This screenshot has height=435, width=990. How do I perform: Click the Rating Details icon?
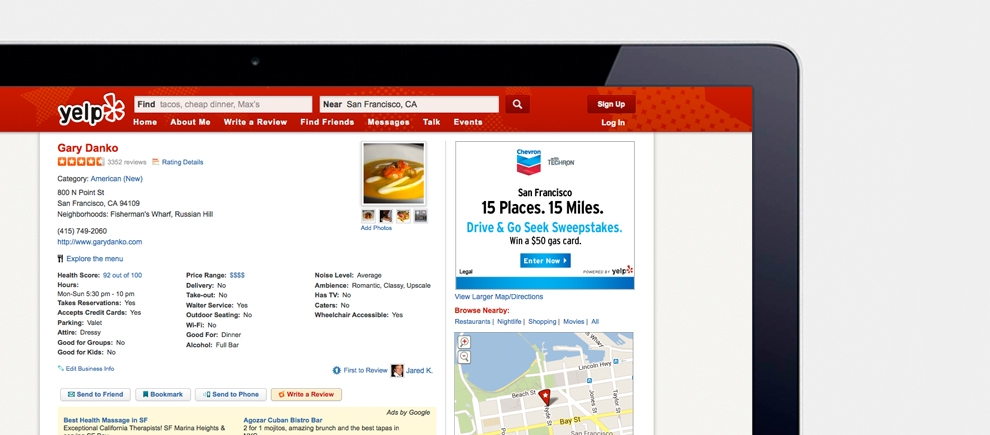pyautogui.click(x=155, y=162)
